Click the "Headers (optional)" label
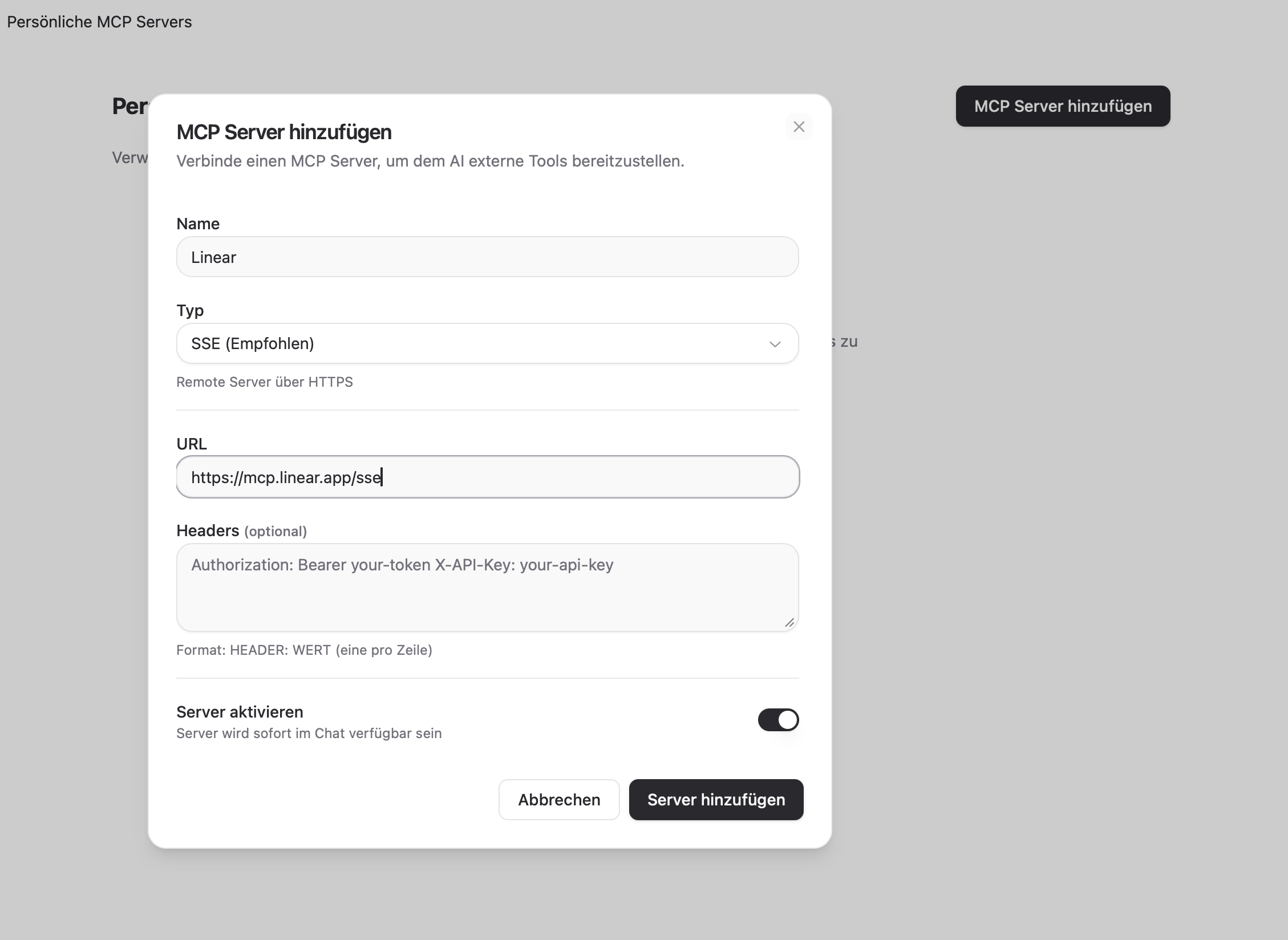 point(241,531)
